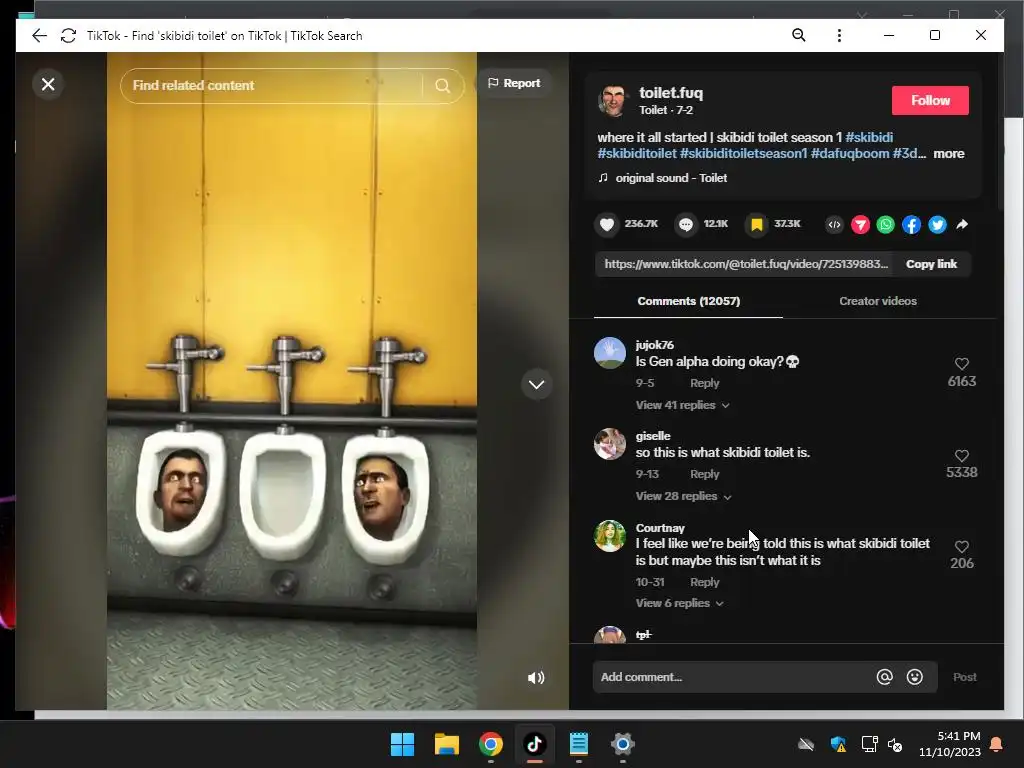
Task: Click the video URL field
Action: (x=744, y=264)
